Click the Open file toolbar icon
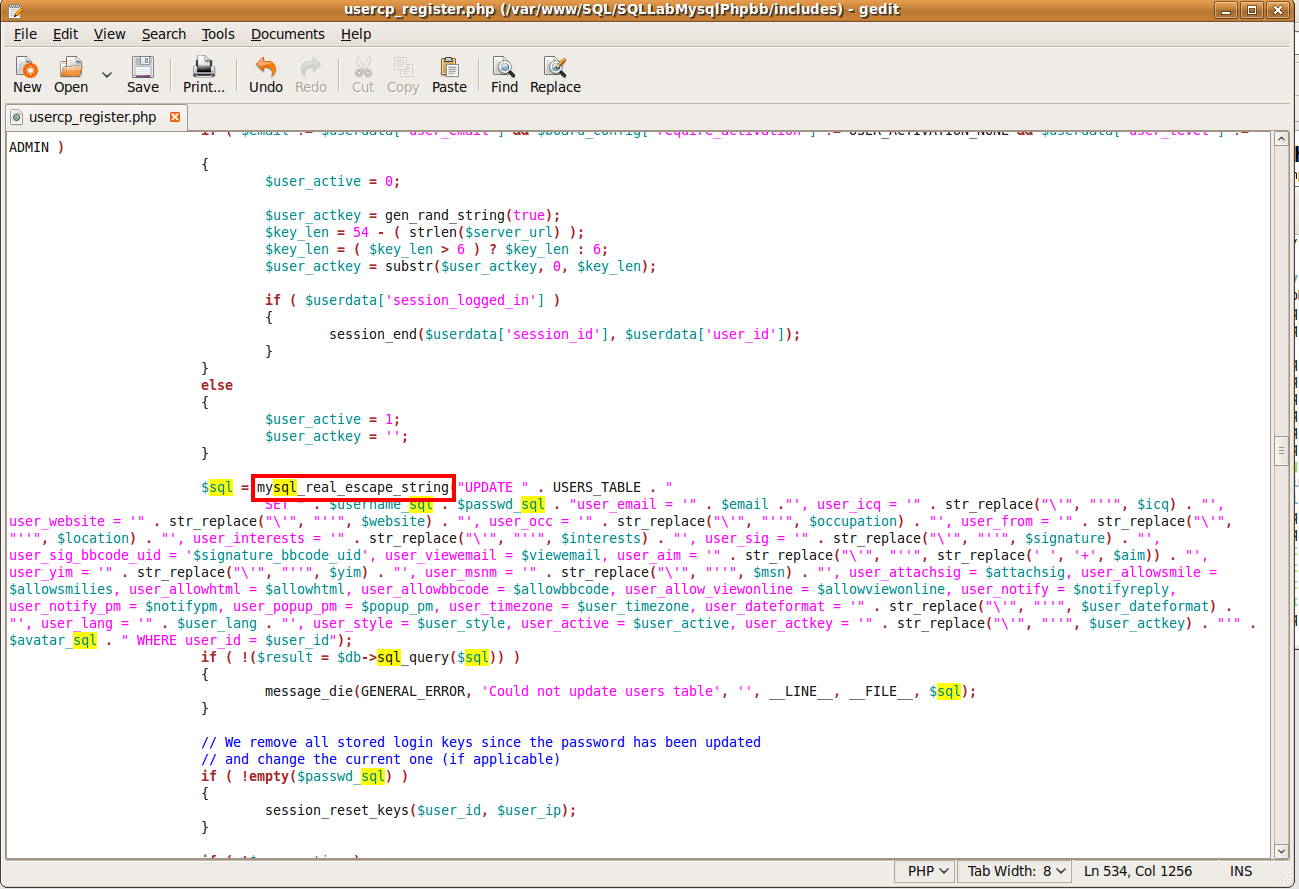The image size is (1299, 889). tap(71, 75)
